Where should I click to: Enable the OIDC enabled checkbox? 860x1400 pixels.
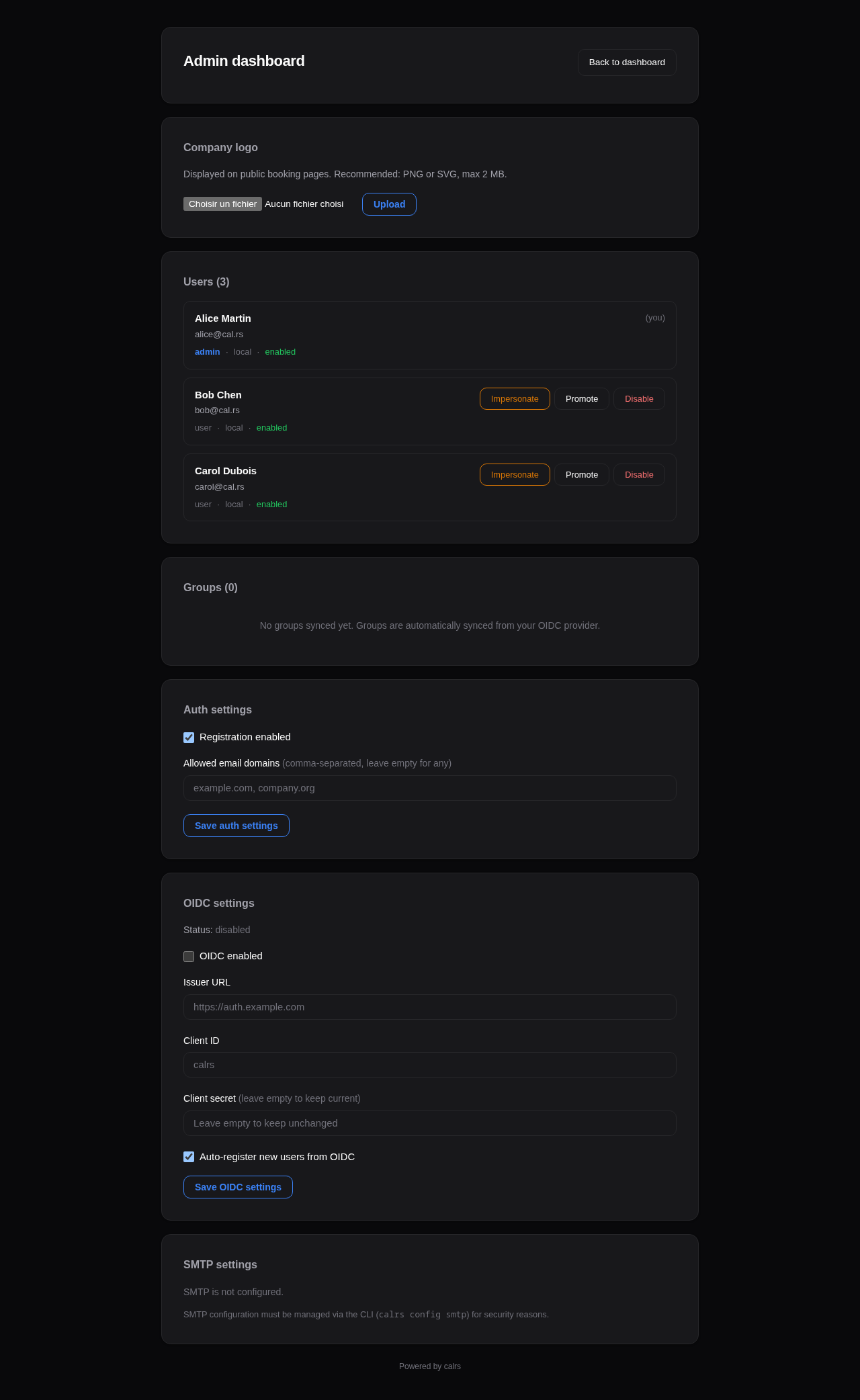pyautogui.click(x=189, y=956)
